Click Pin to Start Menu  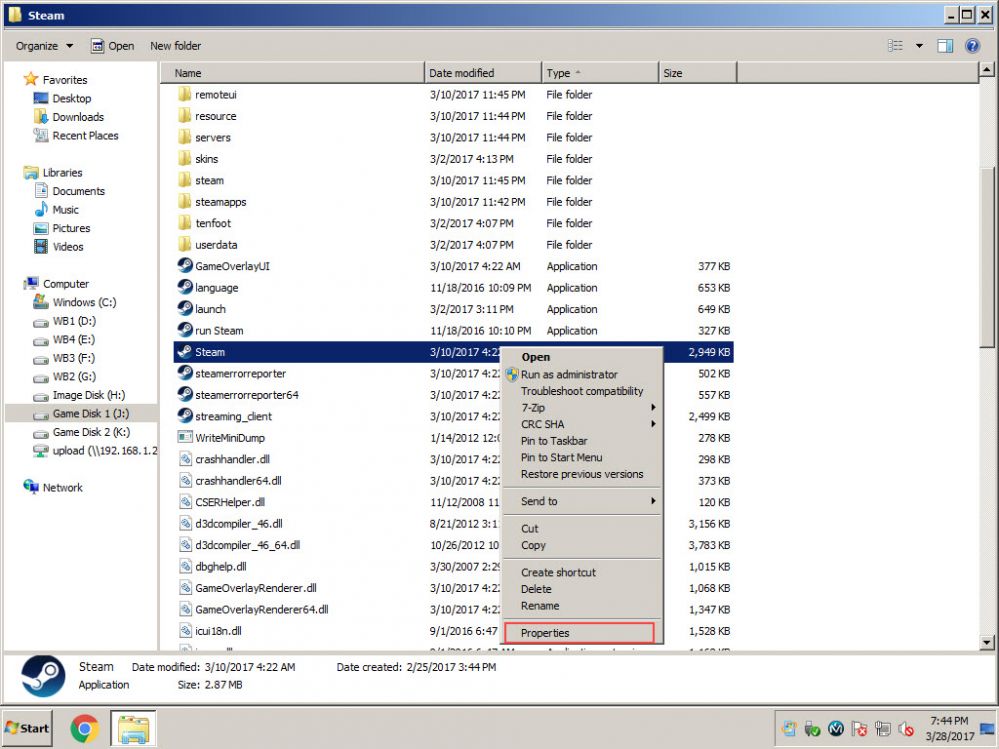pyautogui.click(x=582, y=457)
